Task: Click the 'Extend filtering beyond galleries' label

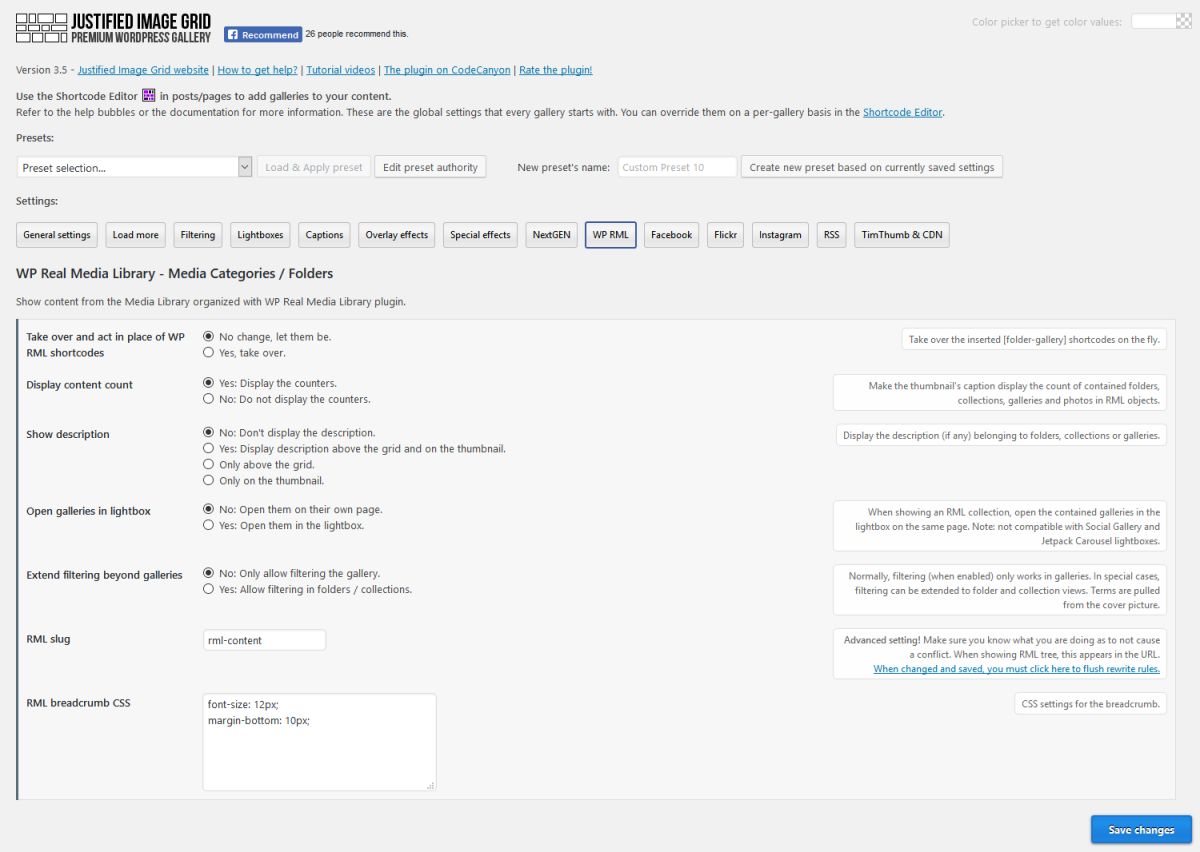Action: pyautogui.click(x=104, y=575)
